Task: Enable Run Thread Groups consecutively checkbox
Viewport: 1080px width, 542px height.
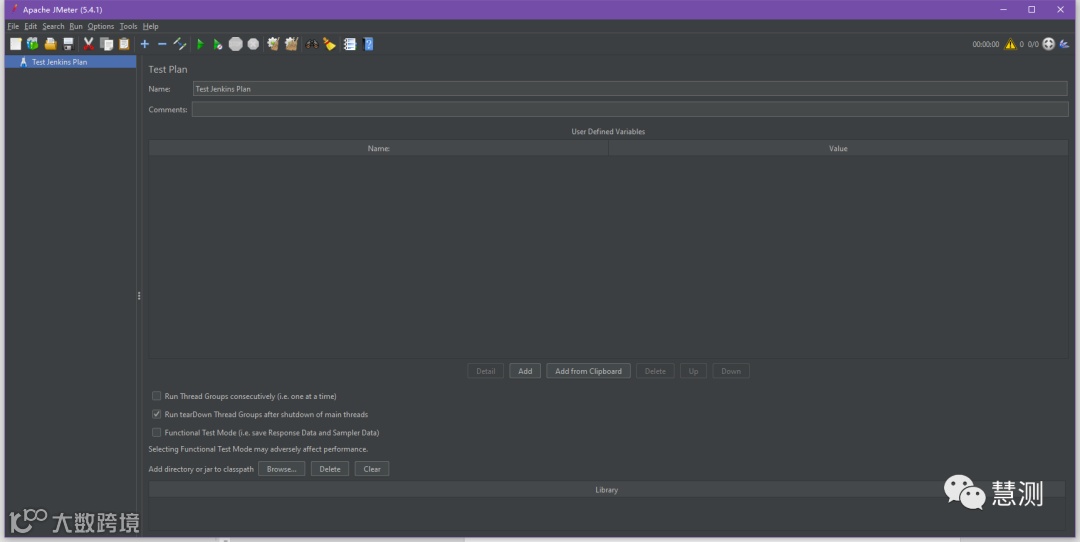Action: pyautogui.click(x=156, y=396)
